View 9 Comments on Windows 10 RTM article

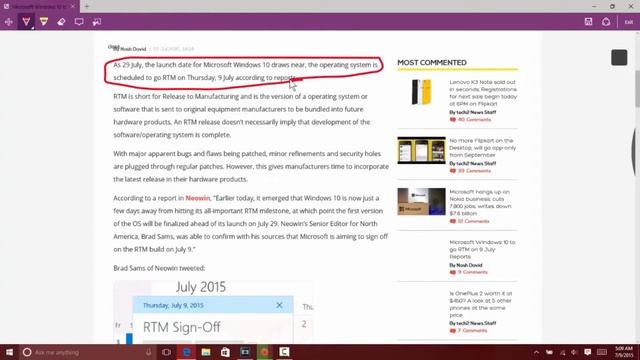(469, 272)
